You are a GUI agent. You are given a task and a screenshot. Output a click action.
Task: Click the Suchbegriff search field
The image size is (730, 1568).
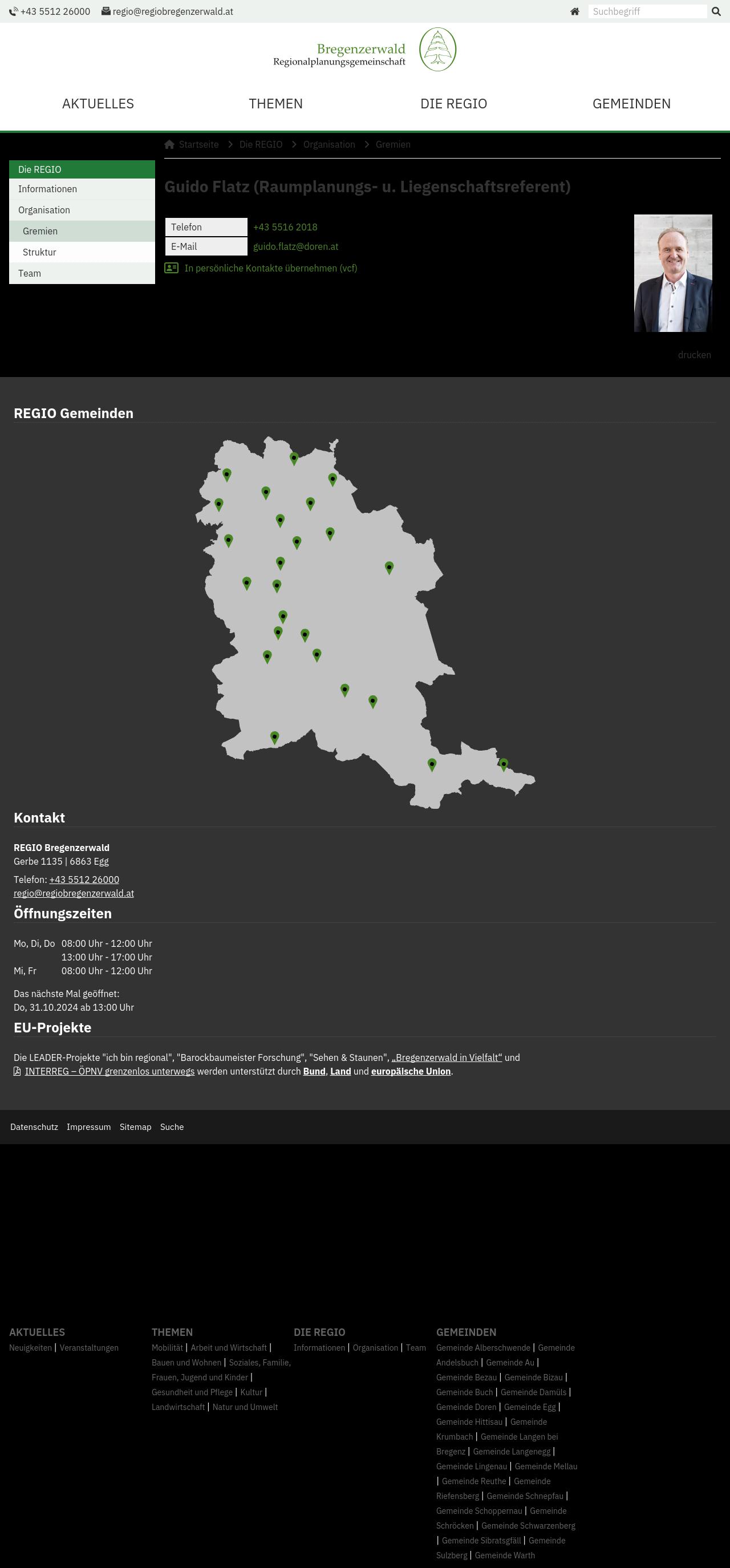[x=647, y=11]
